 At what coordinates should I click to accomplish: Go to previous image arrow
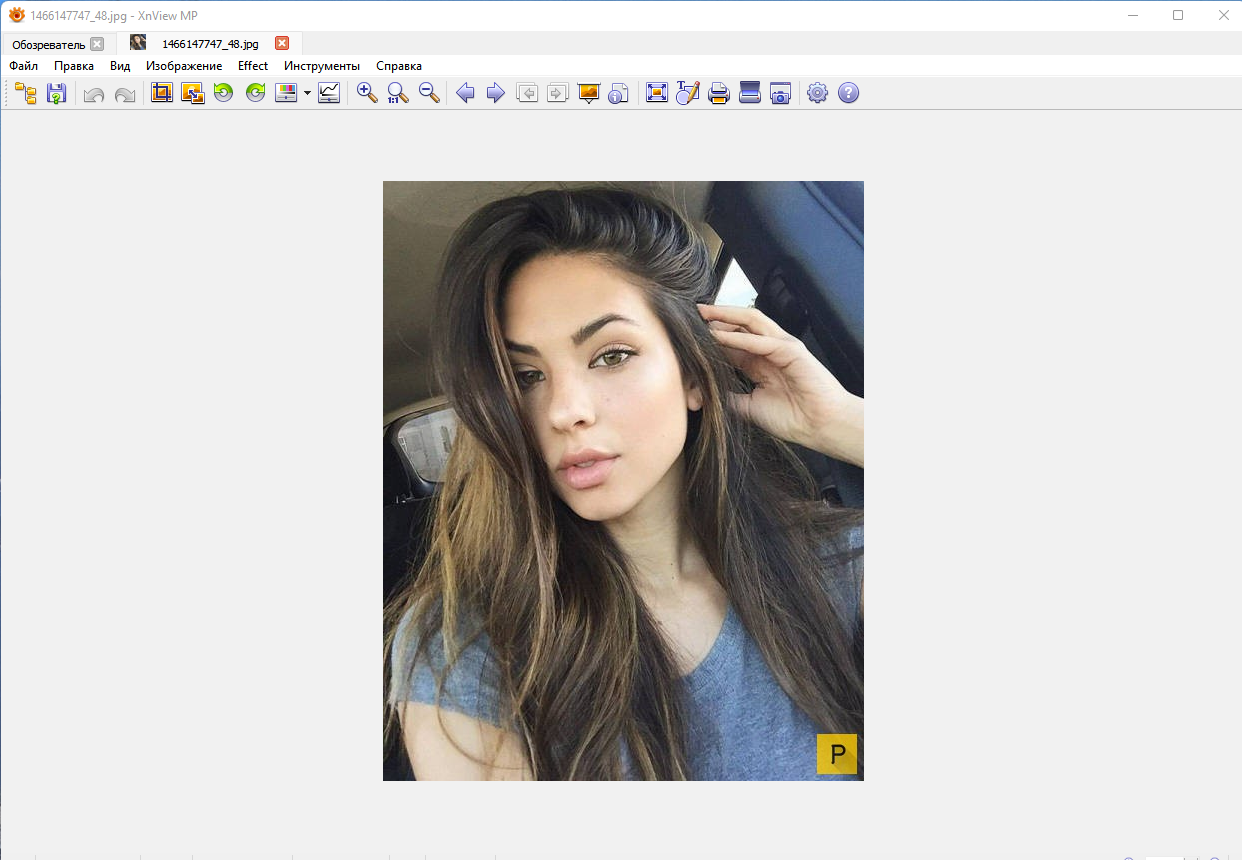[x=465, y=93]
